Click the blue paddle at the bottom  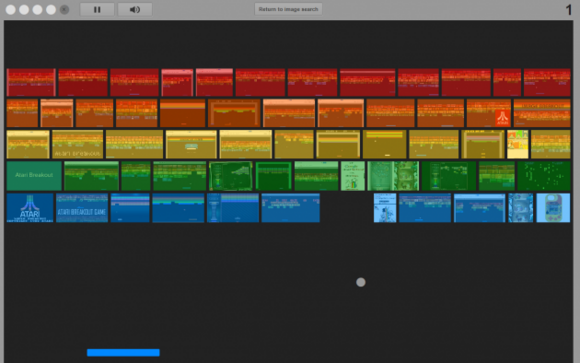click(x=123, y=353)
